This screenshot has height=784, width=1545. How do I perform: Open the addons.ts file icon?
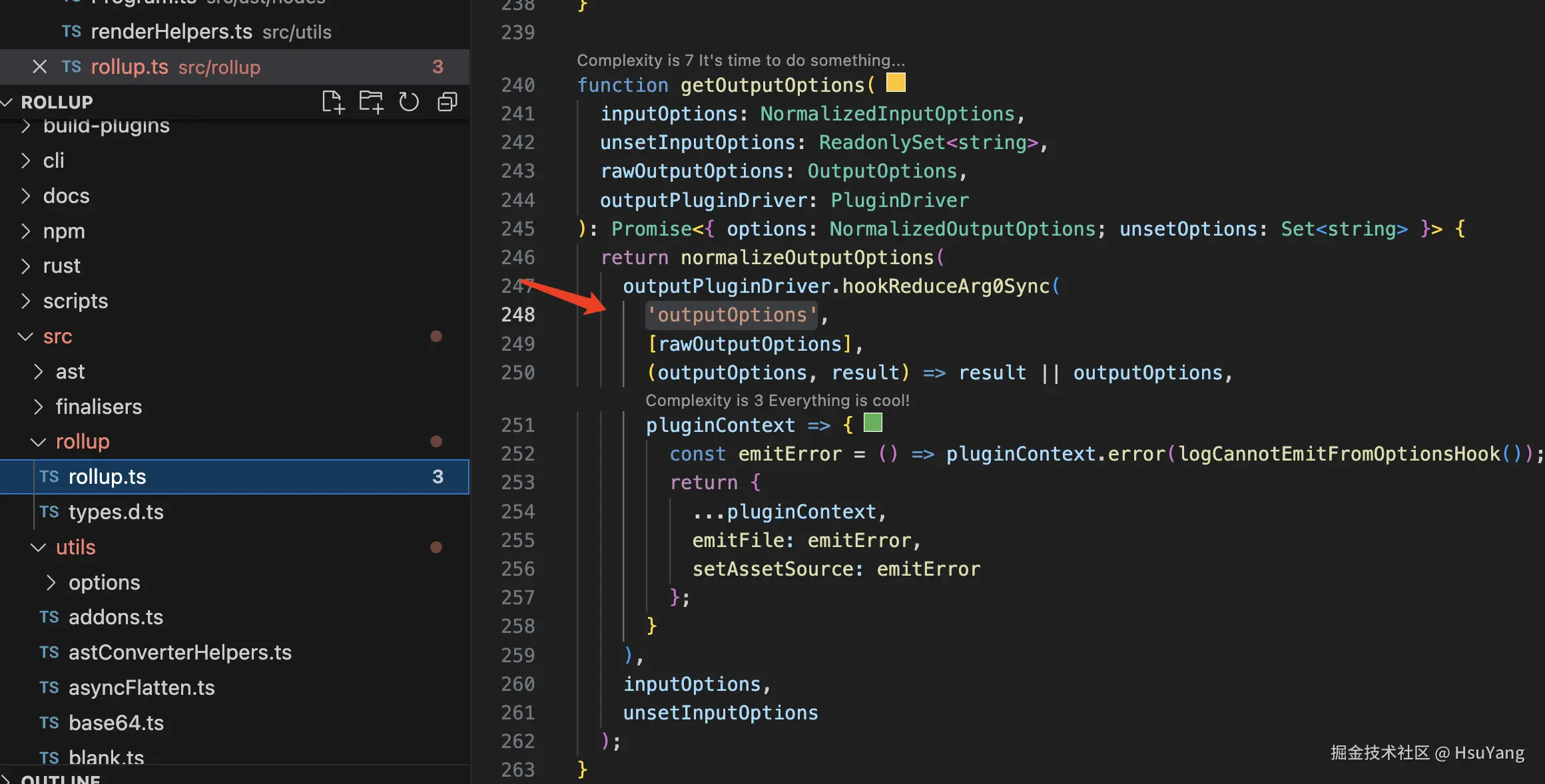(x=49, y=617)
